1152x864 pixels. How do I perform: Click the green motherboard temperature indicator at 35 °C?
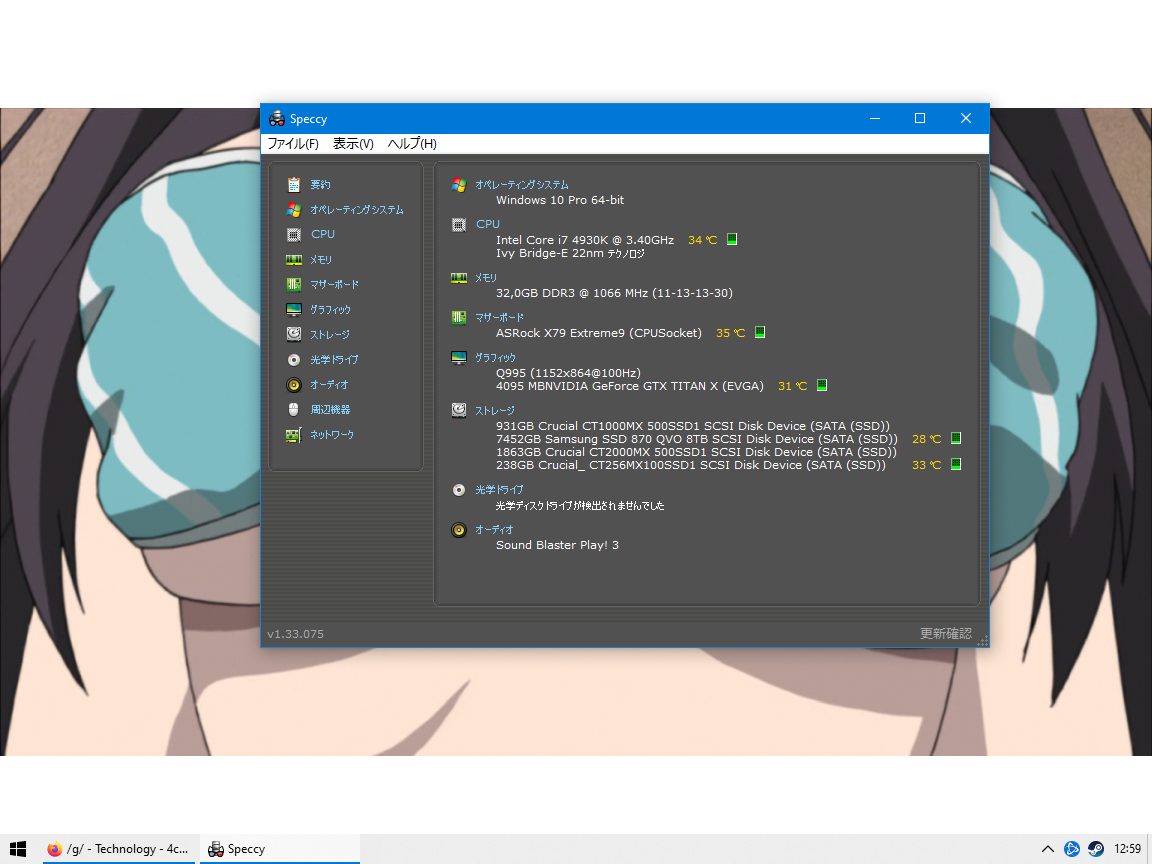760,332
